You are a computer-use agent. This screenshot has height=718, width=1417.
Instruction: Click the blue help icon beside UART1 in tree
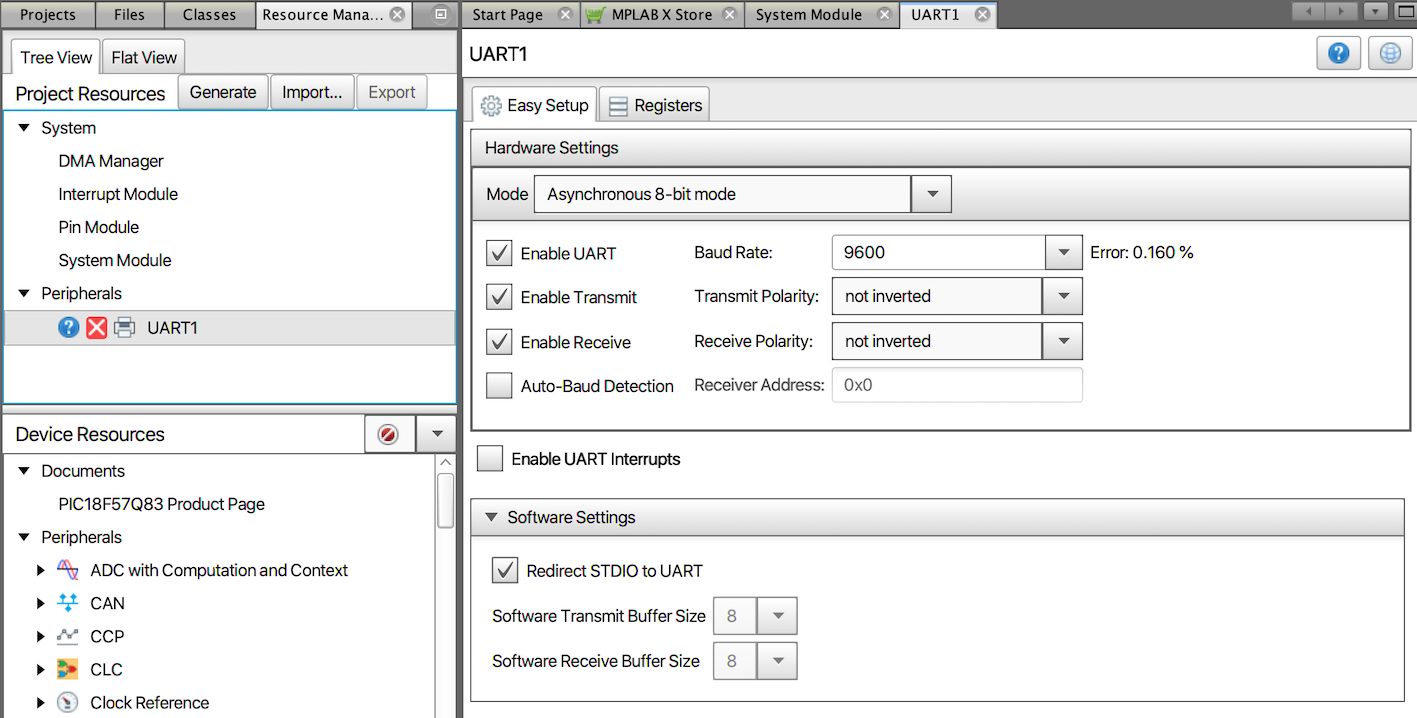[68, 327]
